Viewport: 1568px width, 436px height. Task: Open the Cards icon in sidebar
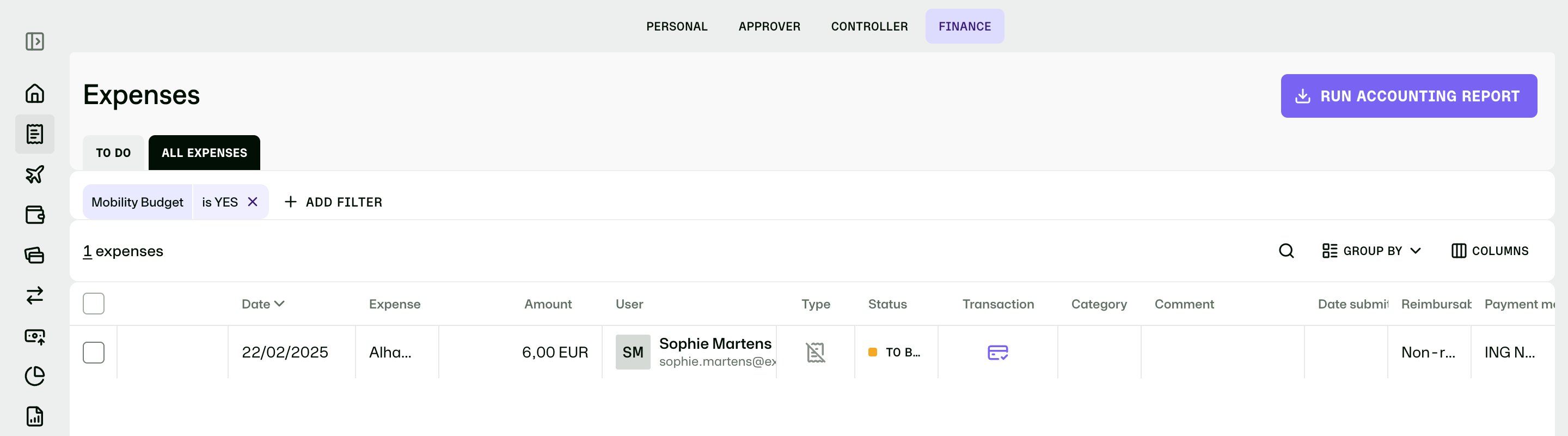[x=35, y=255]
